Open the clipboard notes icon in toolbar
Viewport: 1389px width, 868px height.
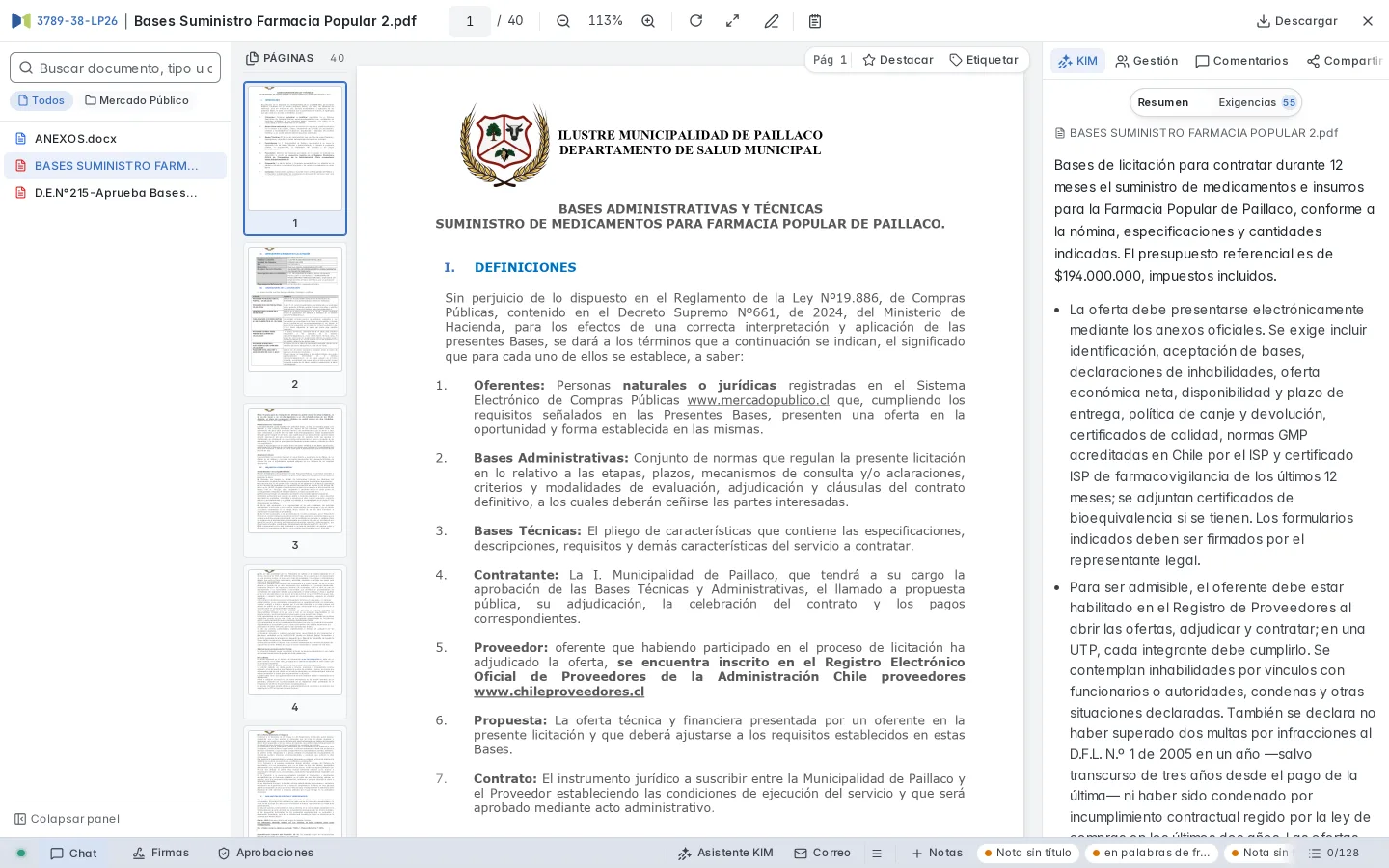coord(815,21)
